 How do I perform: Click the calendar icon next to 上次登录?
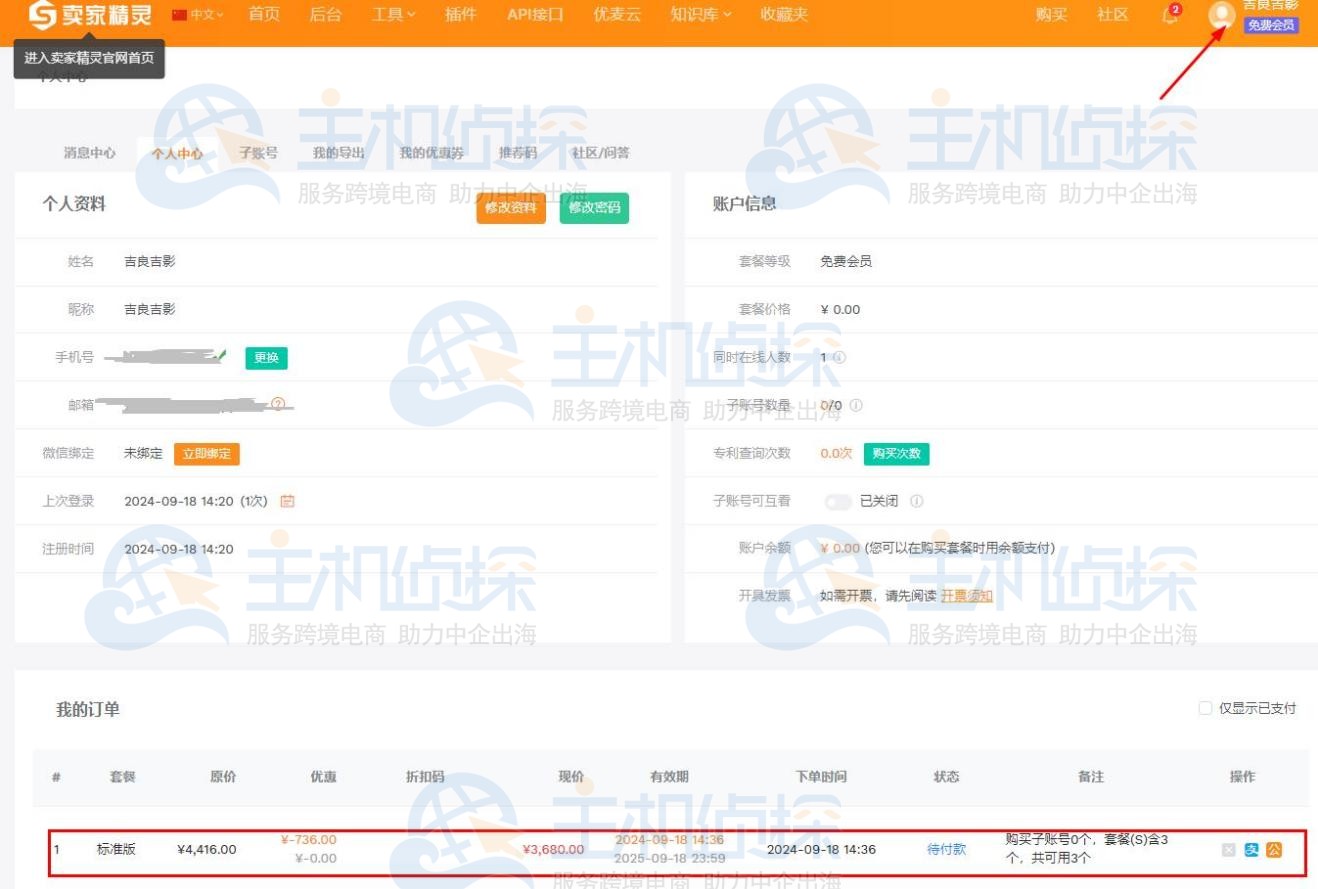(288, 501)
